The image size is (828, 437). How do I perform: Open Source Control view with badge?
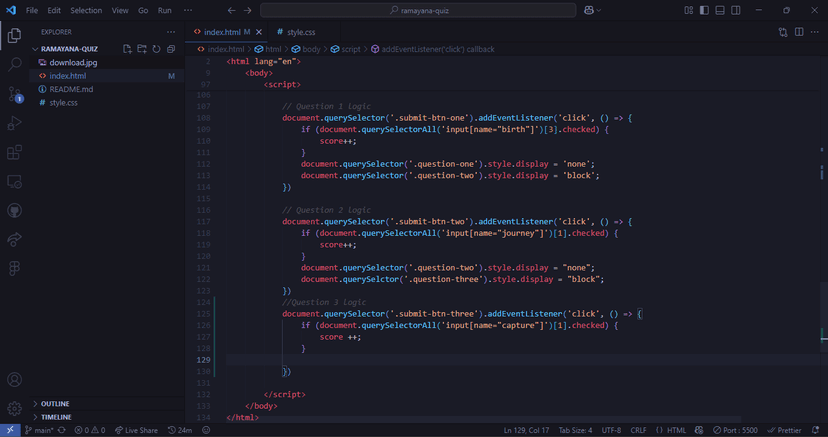(x=14, y=94)
